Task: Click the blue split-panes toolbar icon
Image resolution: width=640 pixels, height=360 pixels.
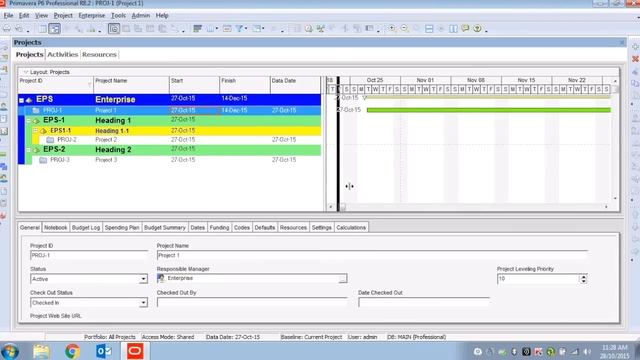Action: click(453, 29)
